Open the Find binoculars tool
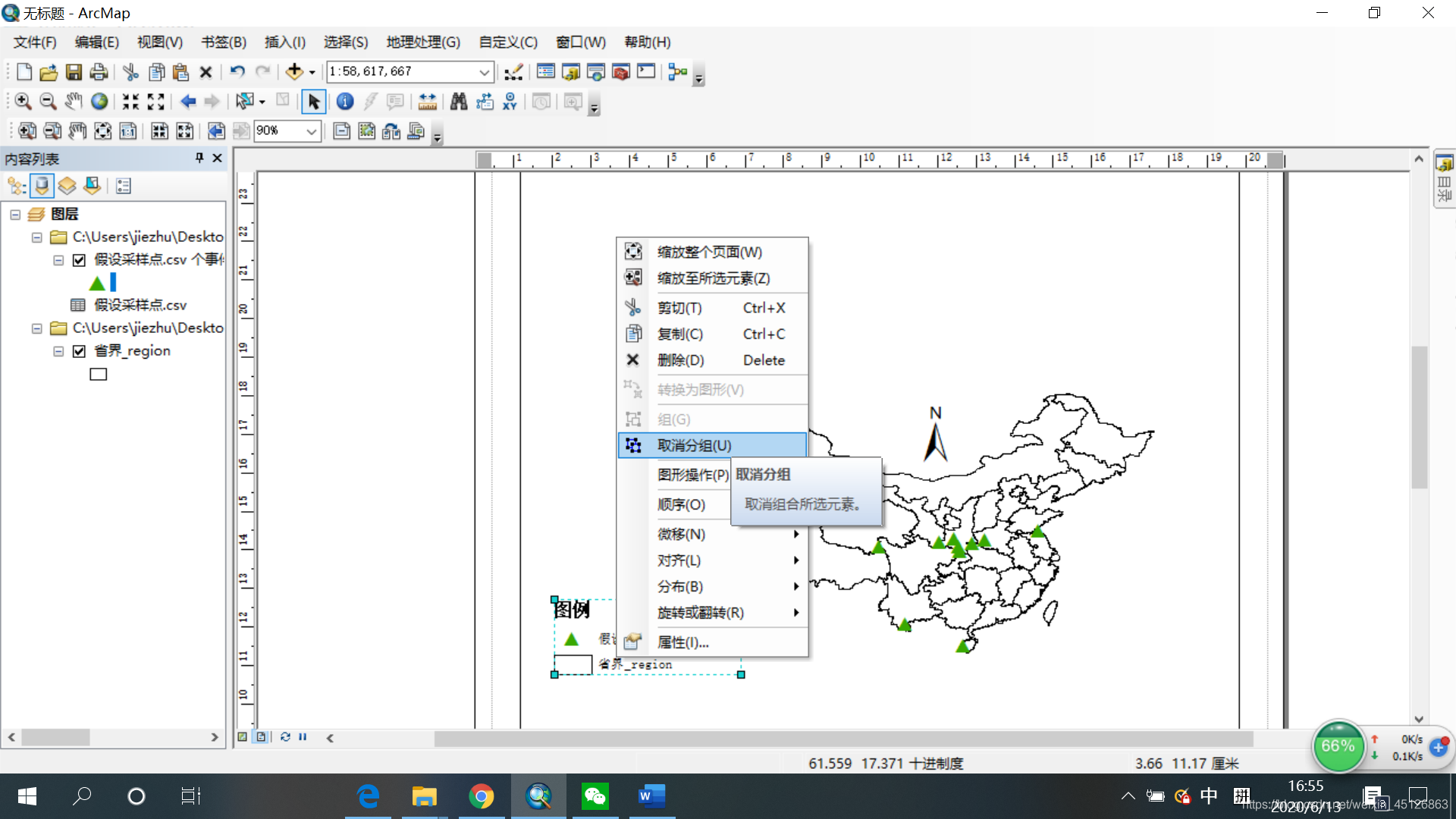 pyautogui.click(x=458, y=102)
